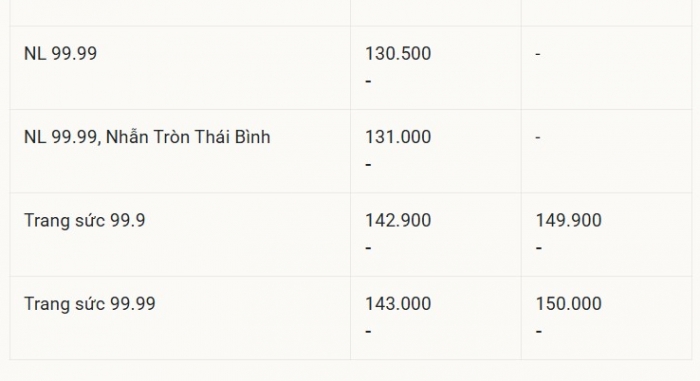Image resolution: width=700 pixels, height=381 pixels.
Task: Click the 142.900 buy price
Action: click(398, 221)
